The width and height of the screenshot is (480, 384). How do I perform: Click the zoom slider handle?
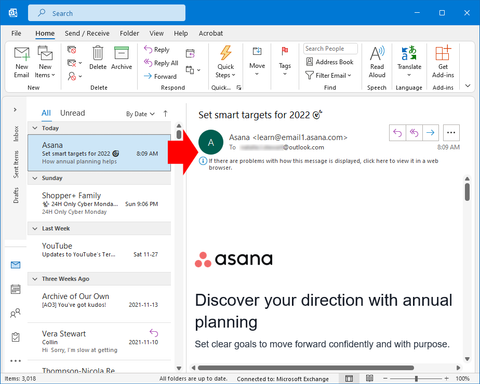point(416,378)
